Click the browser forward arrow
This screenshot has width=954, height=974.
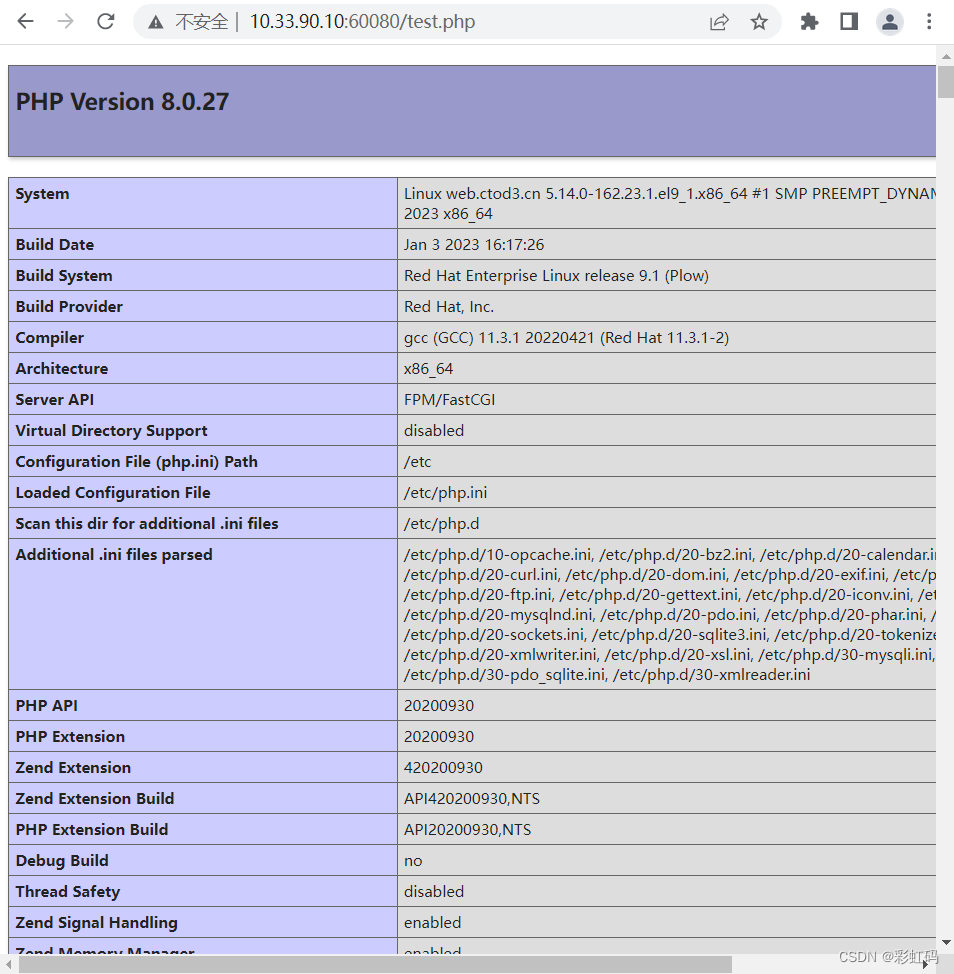point(66,22)
